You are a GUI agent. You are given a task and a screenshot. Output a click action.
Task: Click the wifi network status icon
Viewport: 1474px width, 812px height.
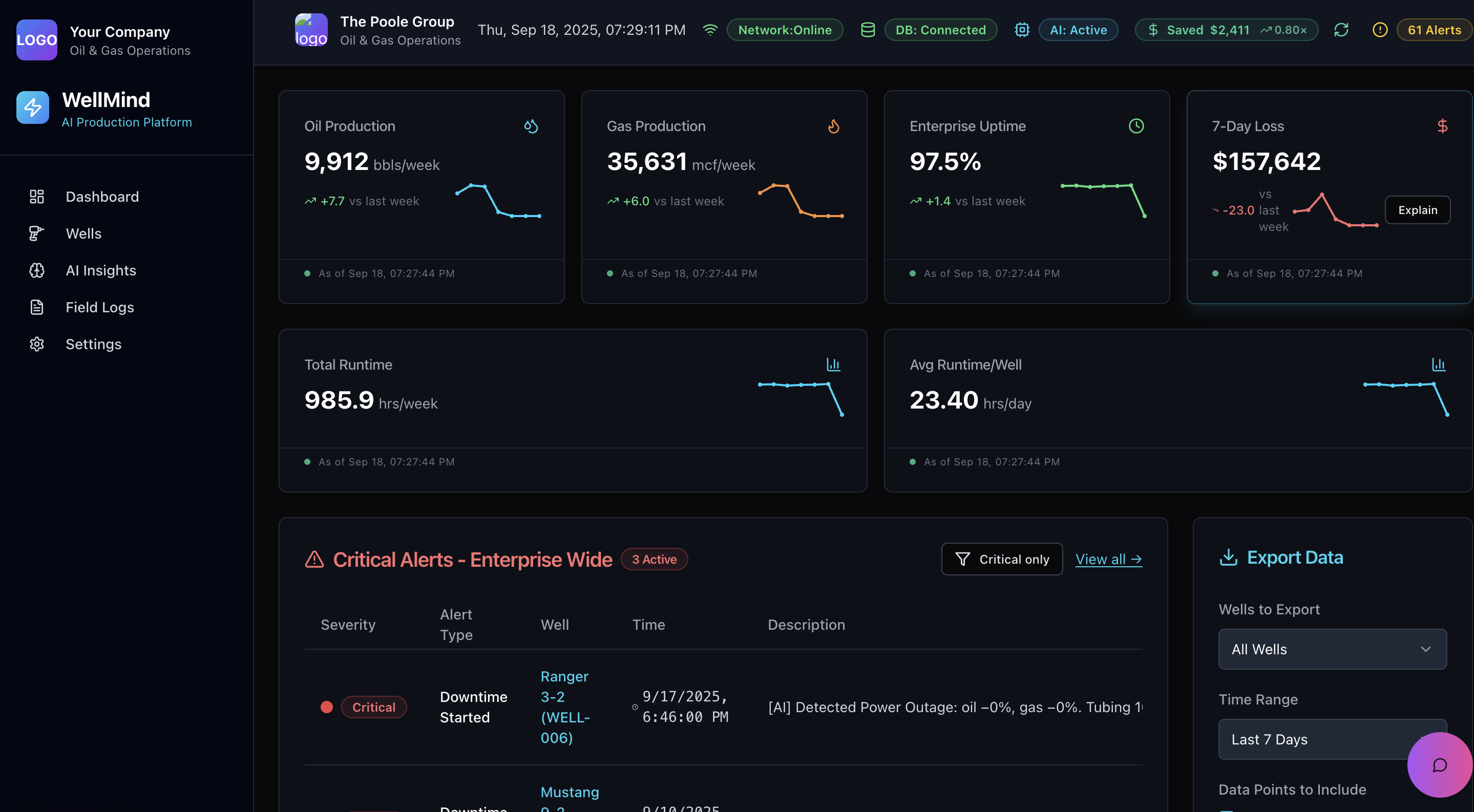710,30
